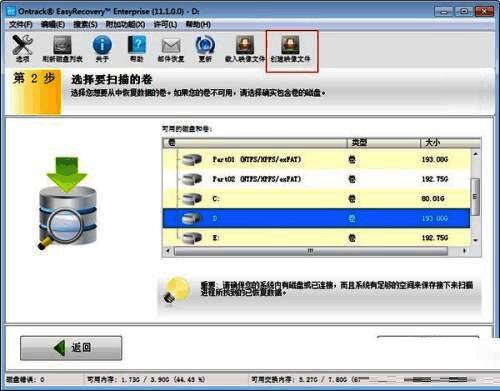Click the 193.00G size of Part01
Screen dimensions: 500x391
(435, 160)
